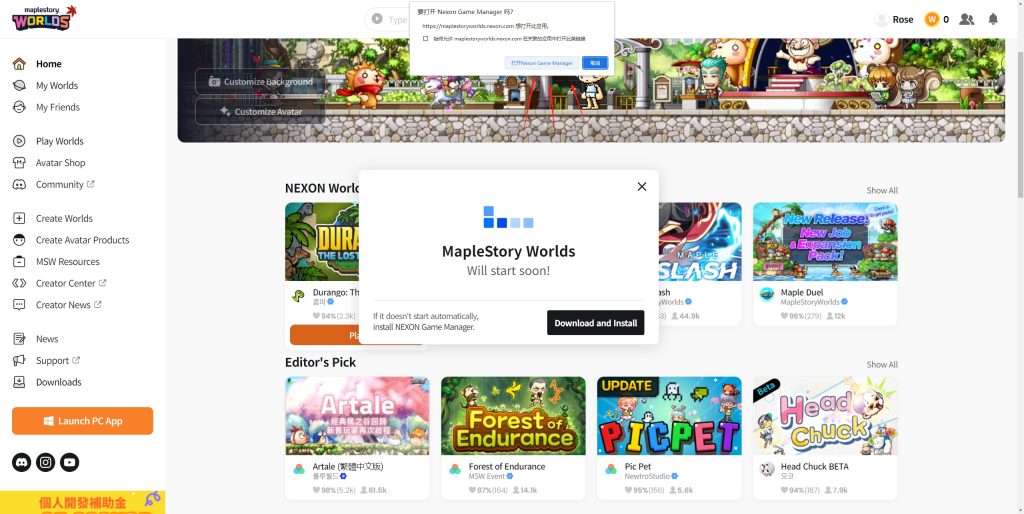This screenshot has height=514, width=1024.
Task: Click the Pic Pet title text
Action: (x=637, y=466)
